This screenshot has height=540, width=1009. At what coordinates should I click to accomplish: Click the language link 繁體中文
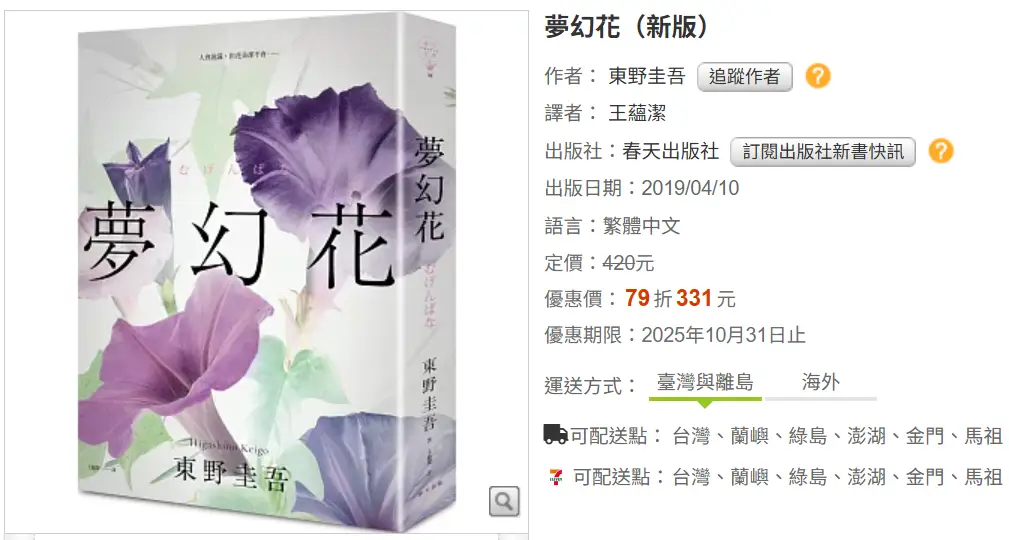[642, 225]
